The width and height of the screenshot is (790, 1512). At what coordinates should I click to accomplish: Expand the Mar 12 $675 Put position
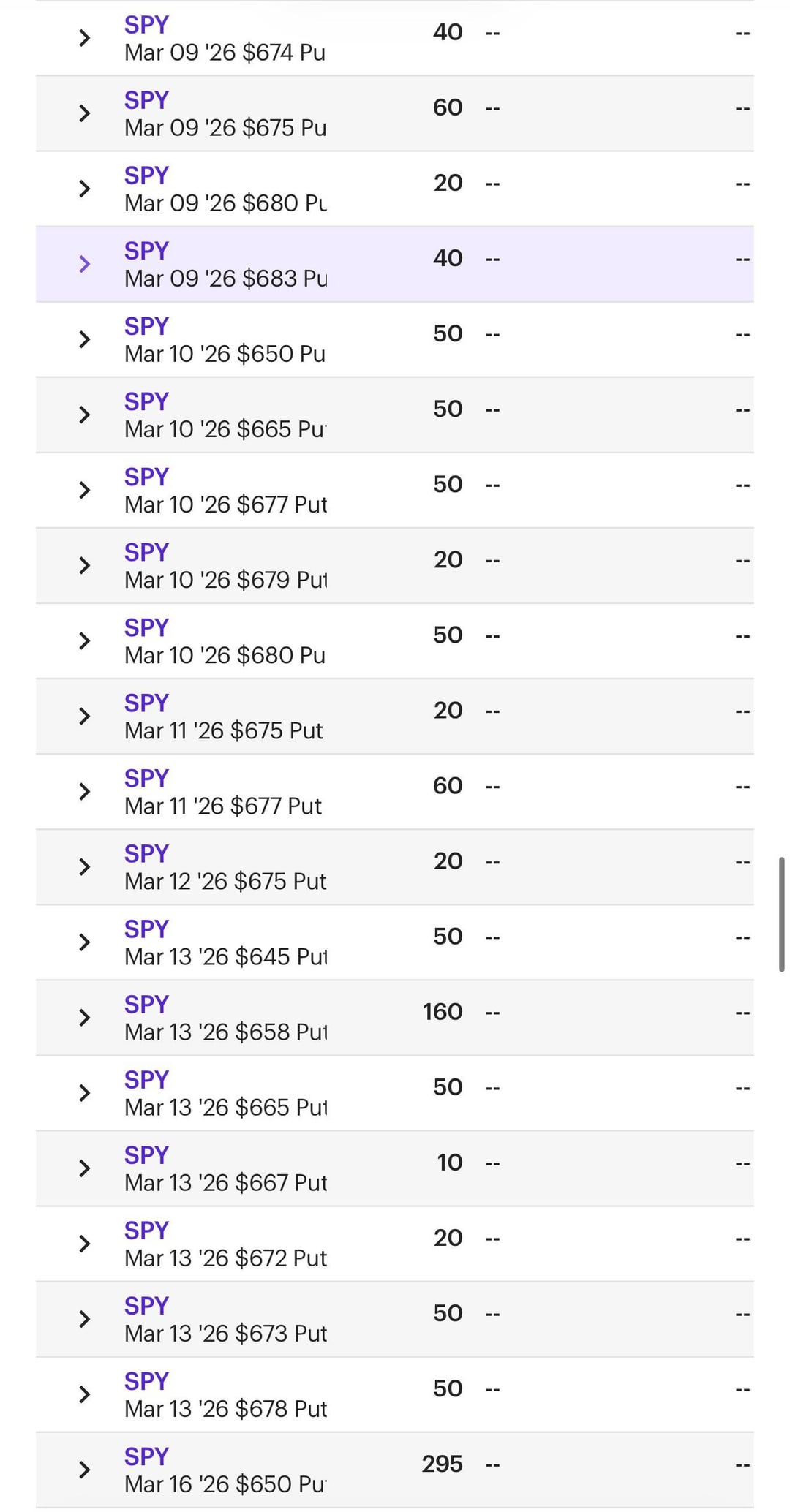84,866
